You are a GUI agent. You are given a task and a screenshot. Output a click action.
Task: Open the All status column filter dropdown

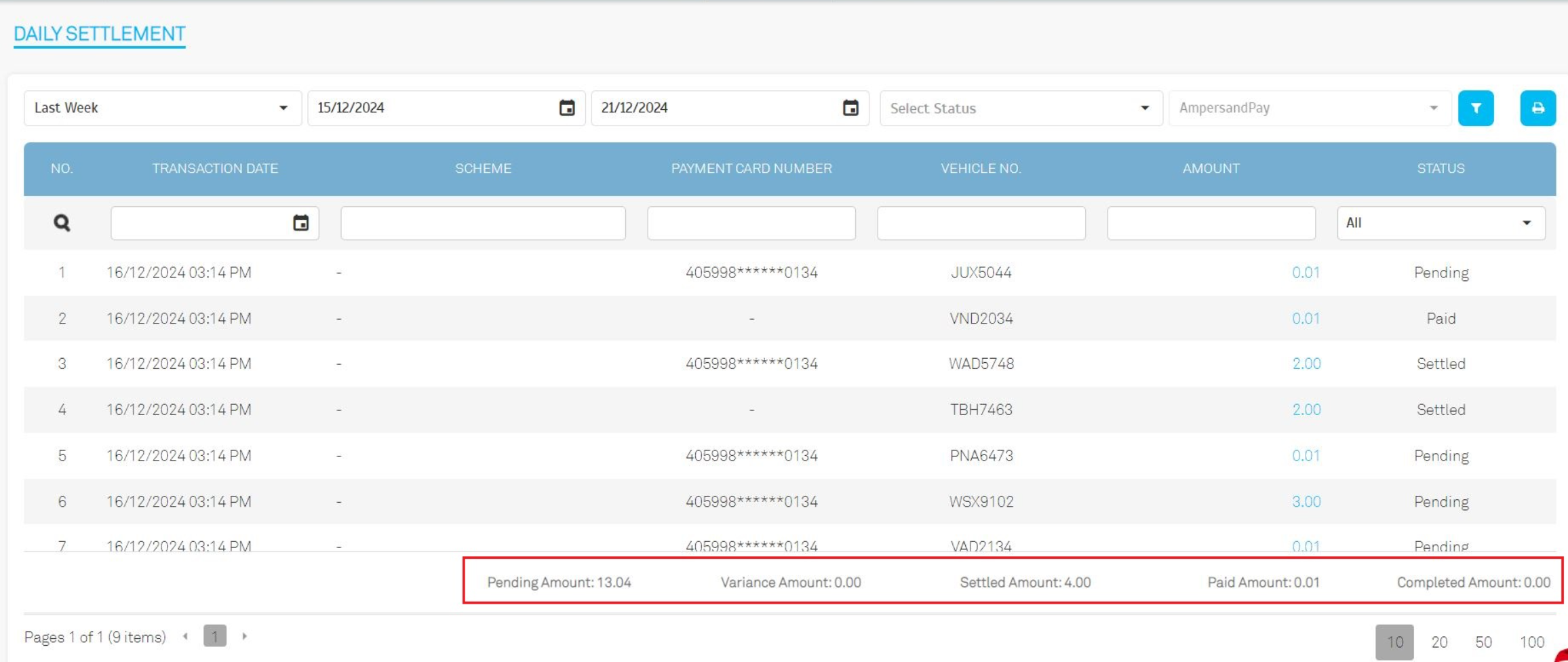tap(1440, 223)
